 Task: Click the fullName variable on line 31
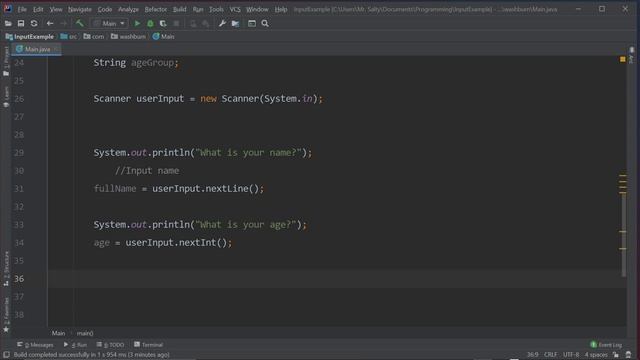pyautogui.click(x=115, y=189)
